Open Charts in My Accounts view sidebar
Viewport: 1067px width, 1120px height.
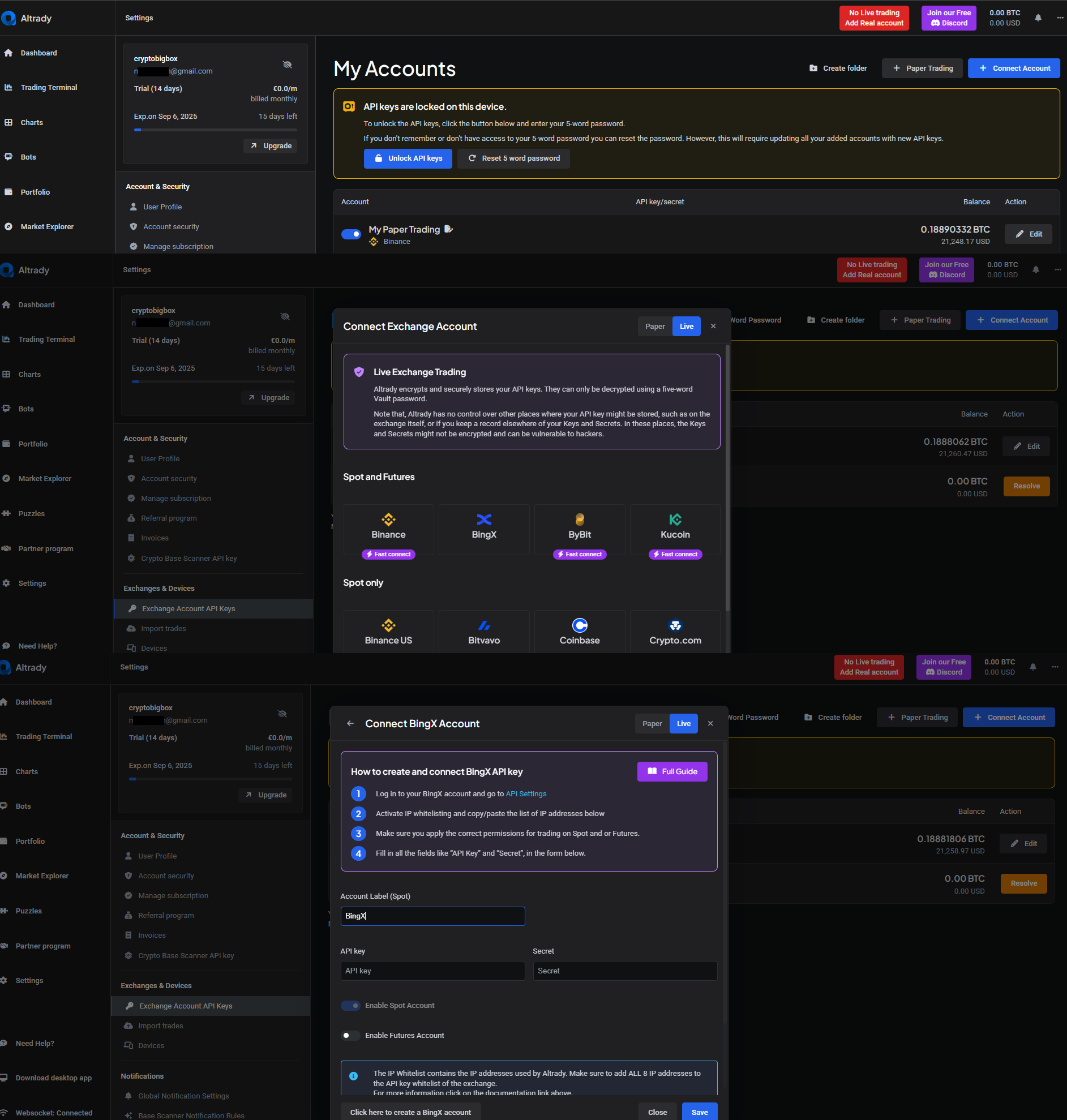click(x=32, y=123)
